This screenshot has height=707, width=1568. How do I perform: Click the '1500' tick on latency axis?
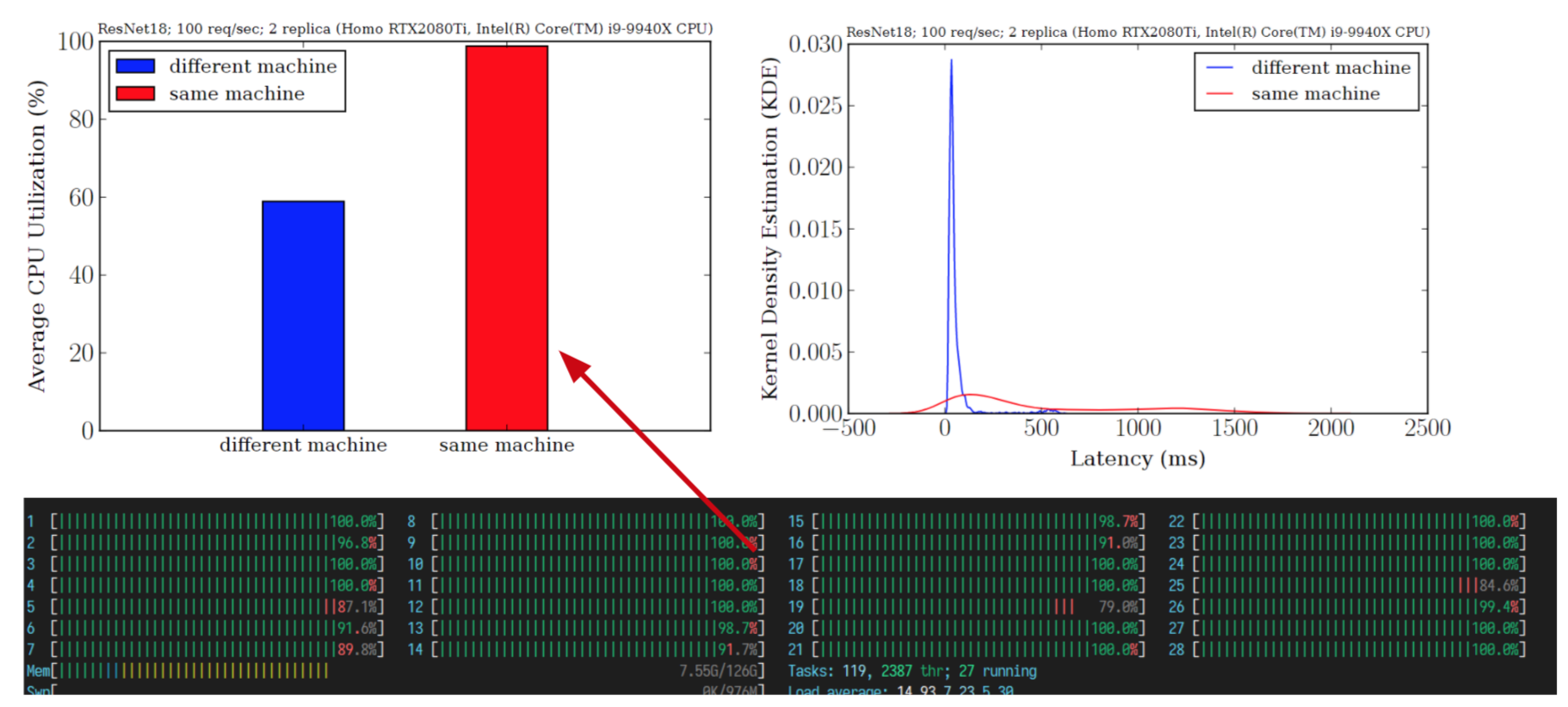pos(1234,427)
